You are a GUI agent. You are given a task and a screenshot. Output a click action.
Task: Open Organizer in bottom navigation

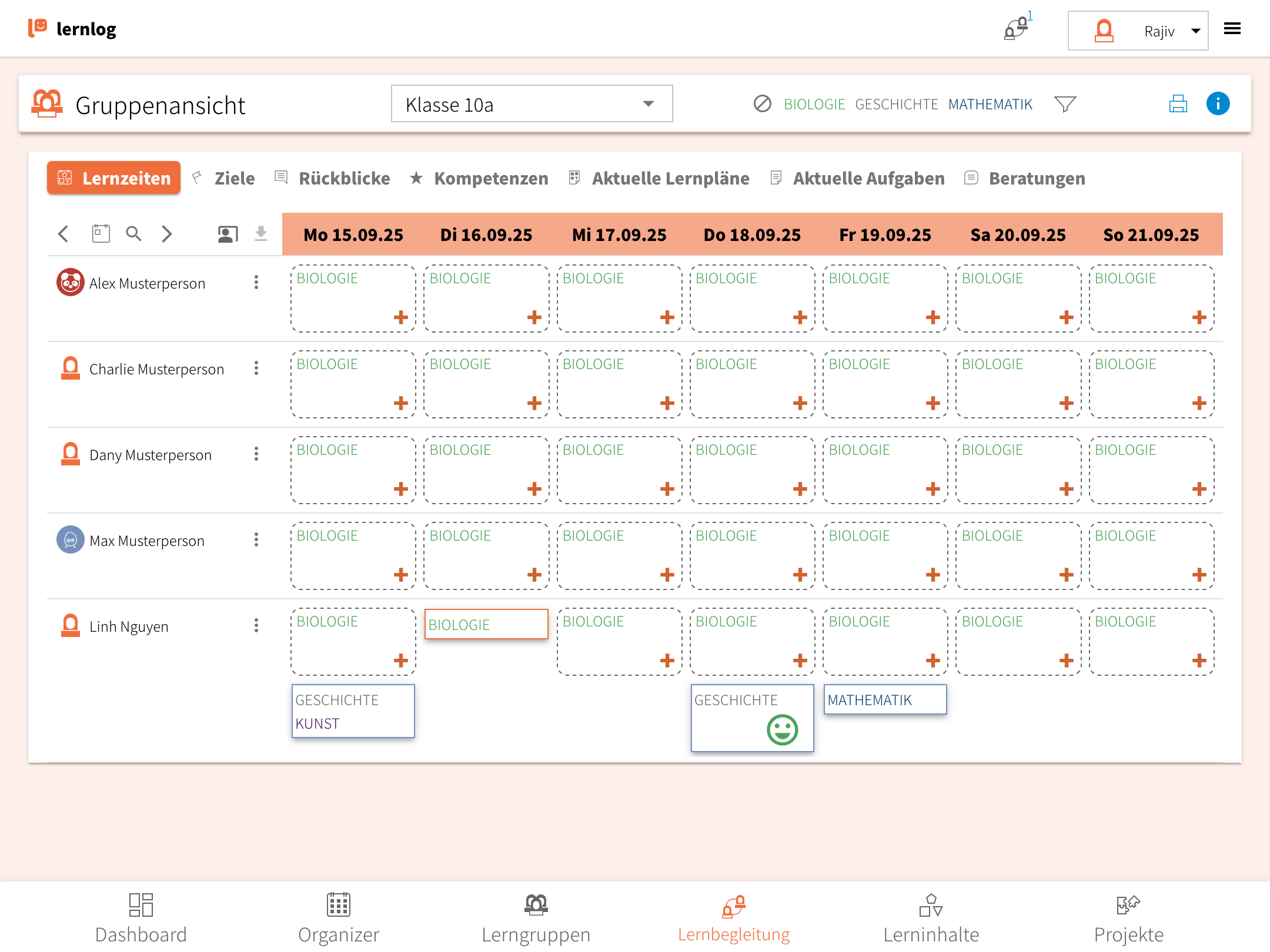point(339,918)
